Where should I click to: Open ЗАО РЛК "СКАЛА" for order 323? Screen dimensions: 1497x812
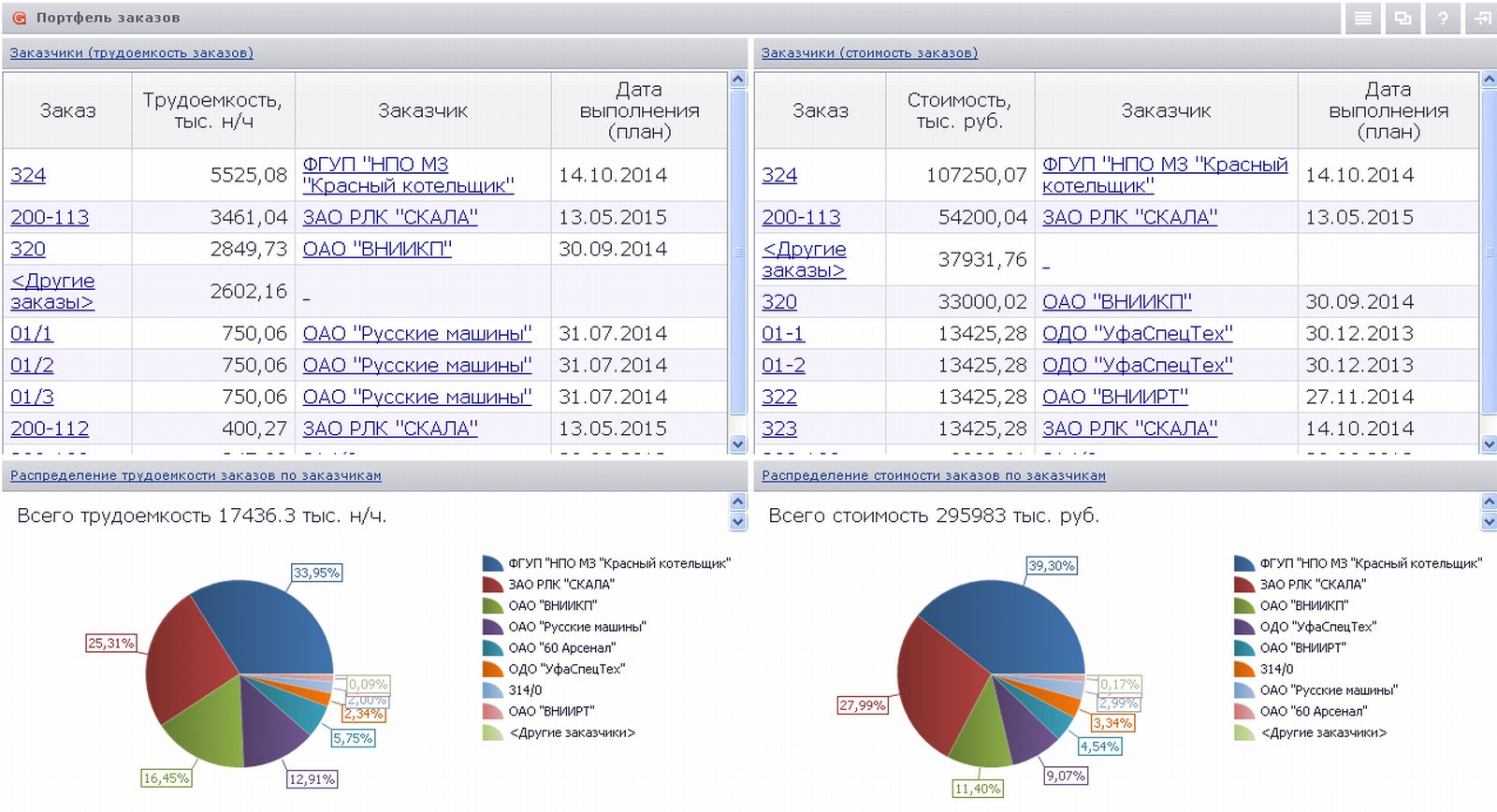[x=1130, y=428]
